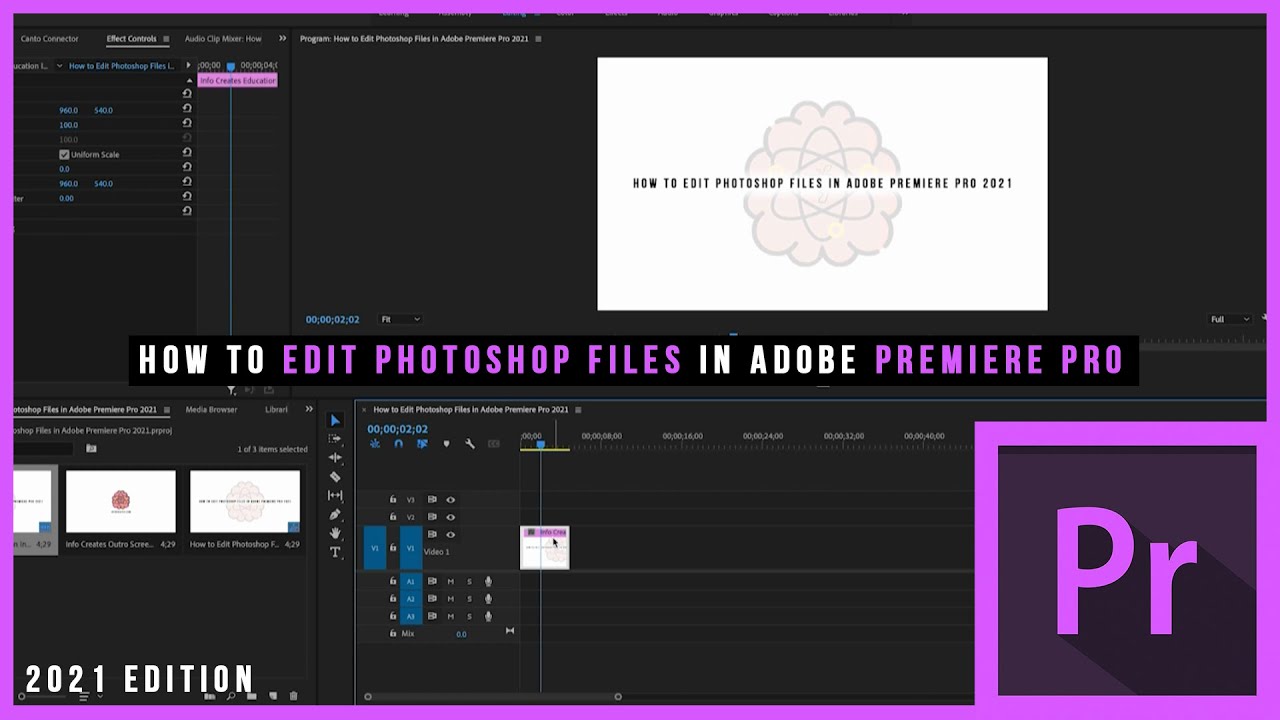This screenshot has height=720, width=1280.
Task: Select the Selection tool arrow
Action: pos(335,420)
